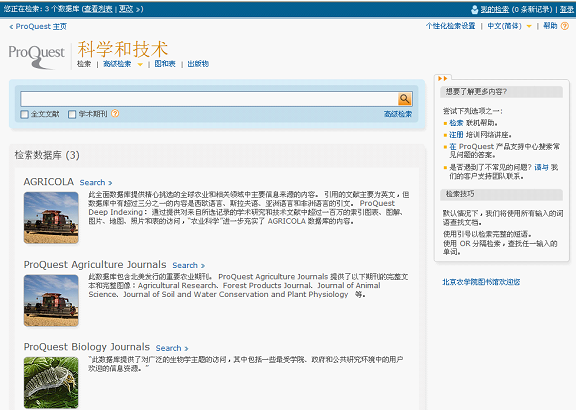The image size is (577, 410).
Task: Click 在 ProQuest 产品支持中心 link
Action: click(453, 146)
